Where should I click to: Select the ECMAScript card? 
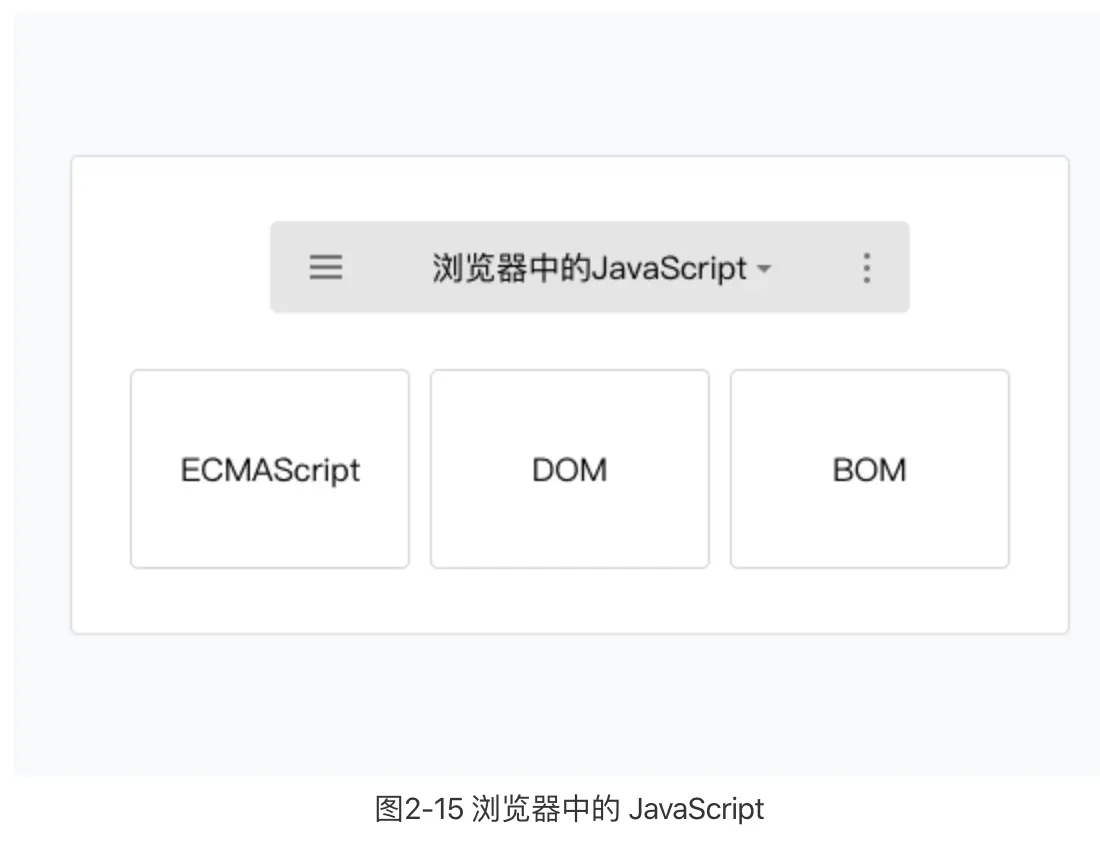[270, 468]
